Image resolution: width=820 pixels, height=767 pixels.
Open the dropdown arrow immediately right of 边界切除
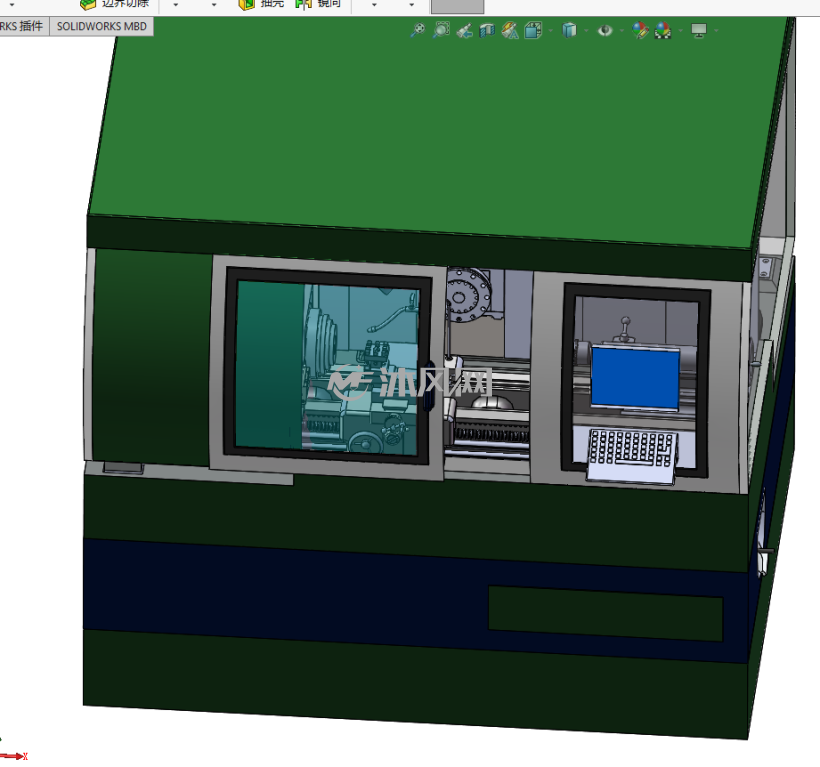(x=175, y=5)
